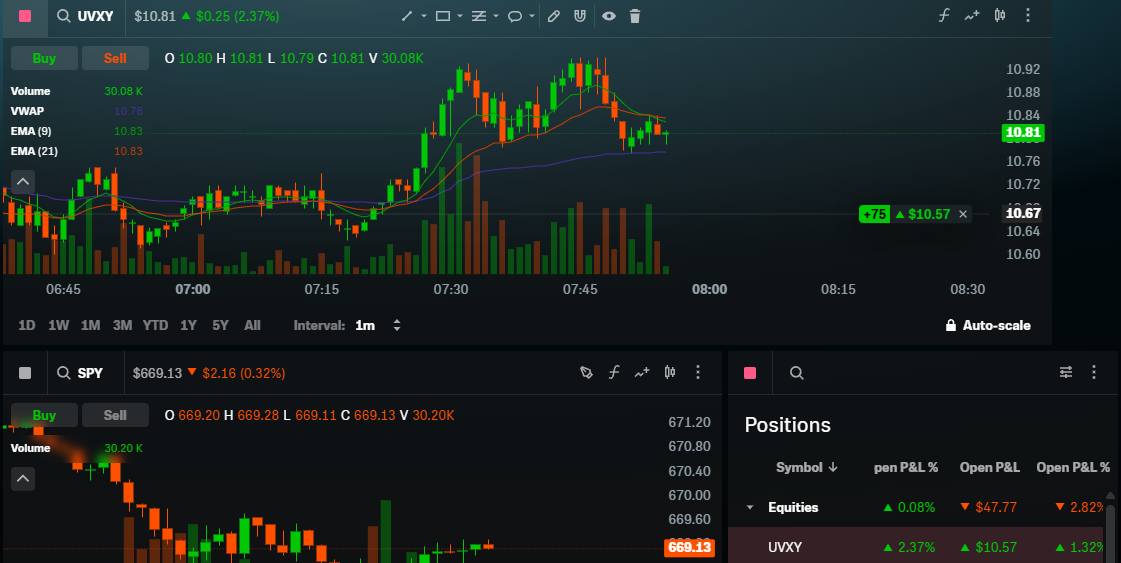Viewport: 1121px width, 563px height.
Task: Switch to YTD range
Action: point(155,325)
